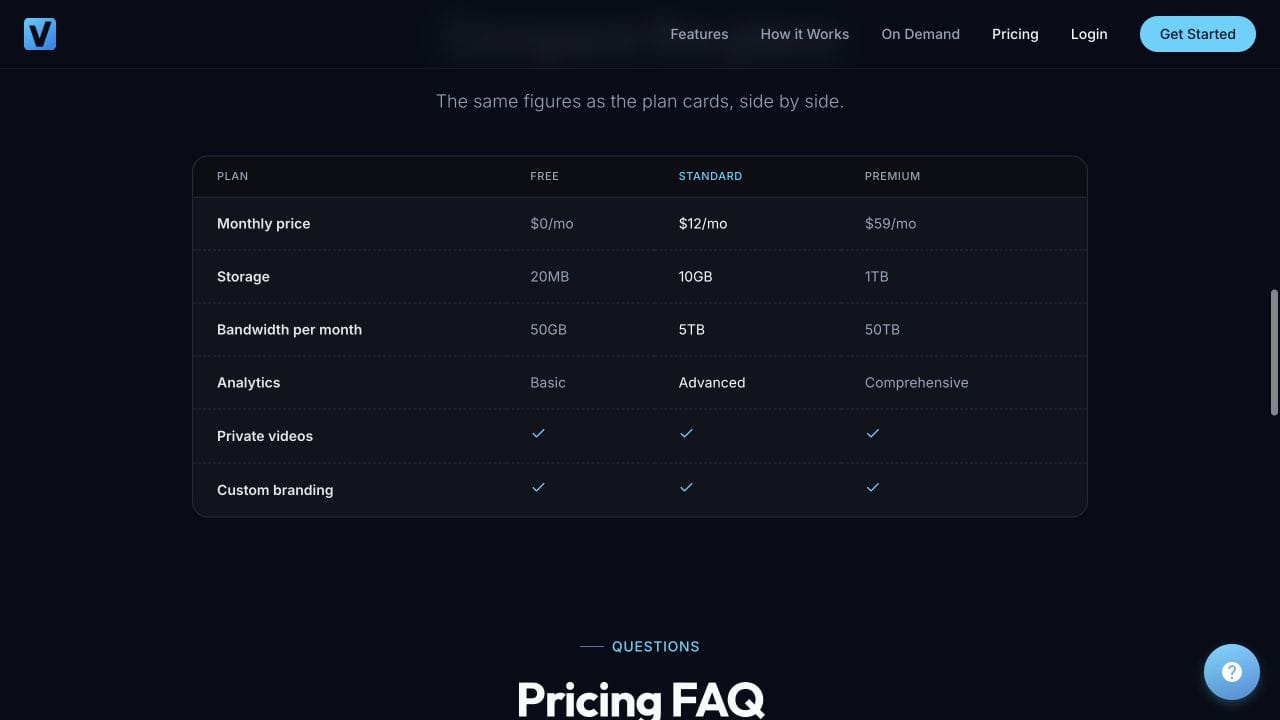Click Custom branding checkmark under Standard
The height and width of the screenshot is (720, 1280).
tap(686, 487)
